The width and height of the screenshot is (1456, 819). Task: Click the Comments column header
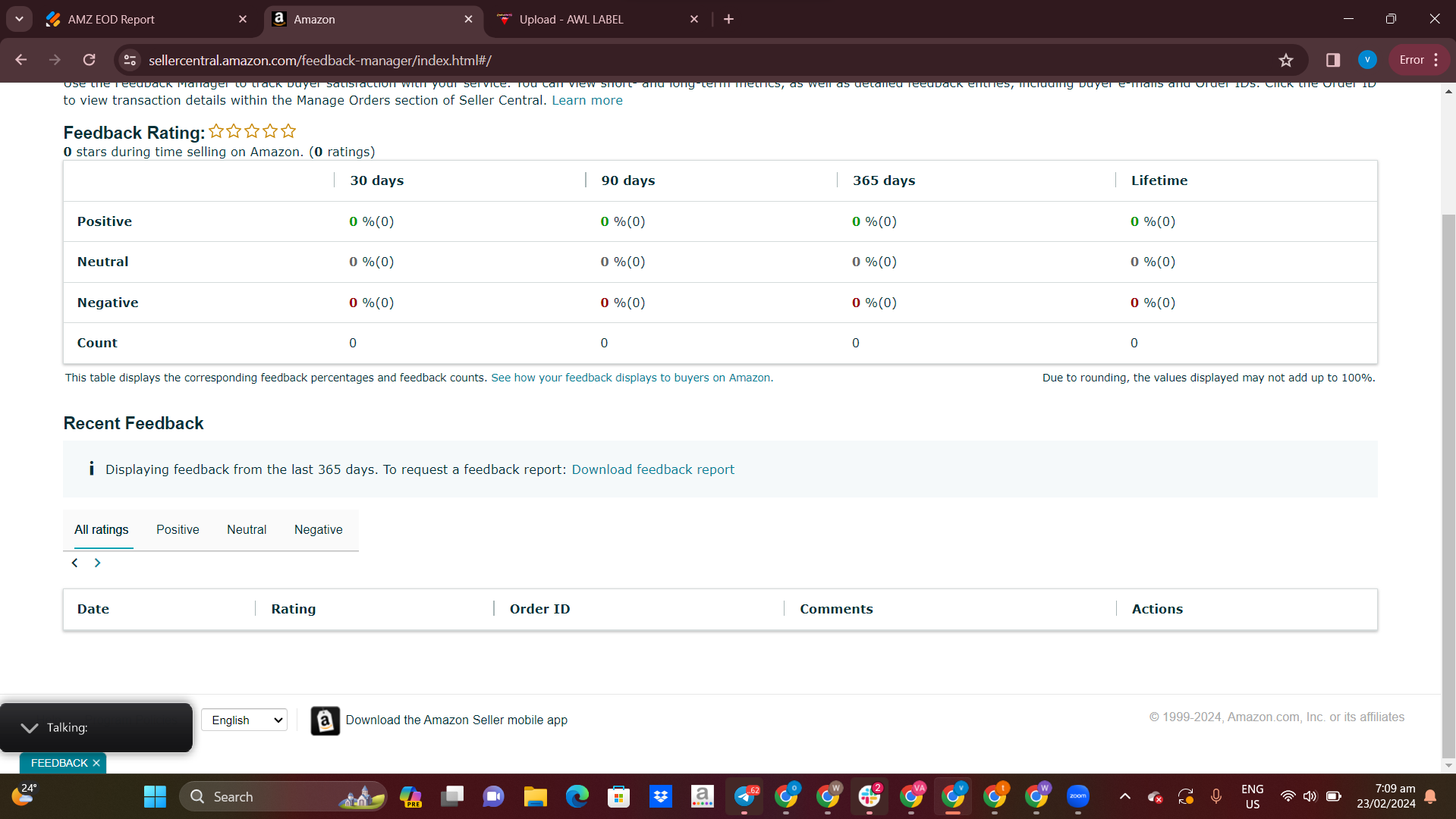point(836,609)
